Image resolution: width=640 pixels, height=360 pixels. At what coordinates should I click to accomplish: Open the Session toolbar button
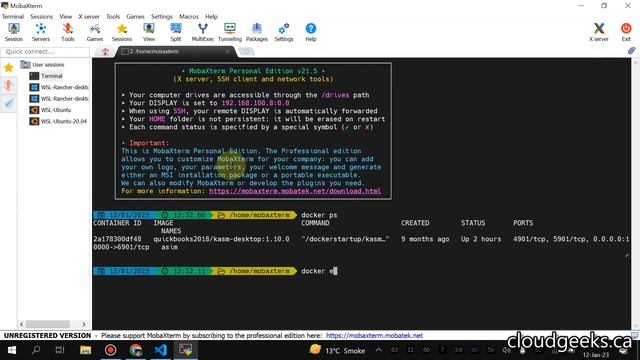tap(13, 32)
